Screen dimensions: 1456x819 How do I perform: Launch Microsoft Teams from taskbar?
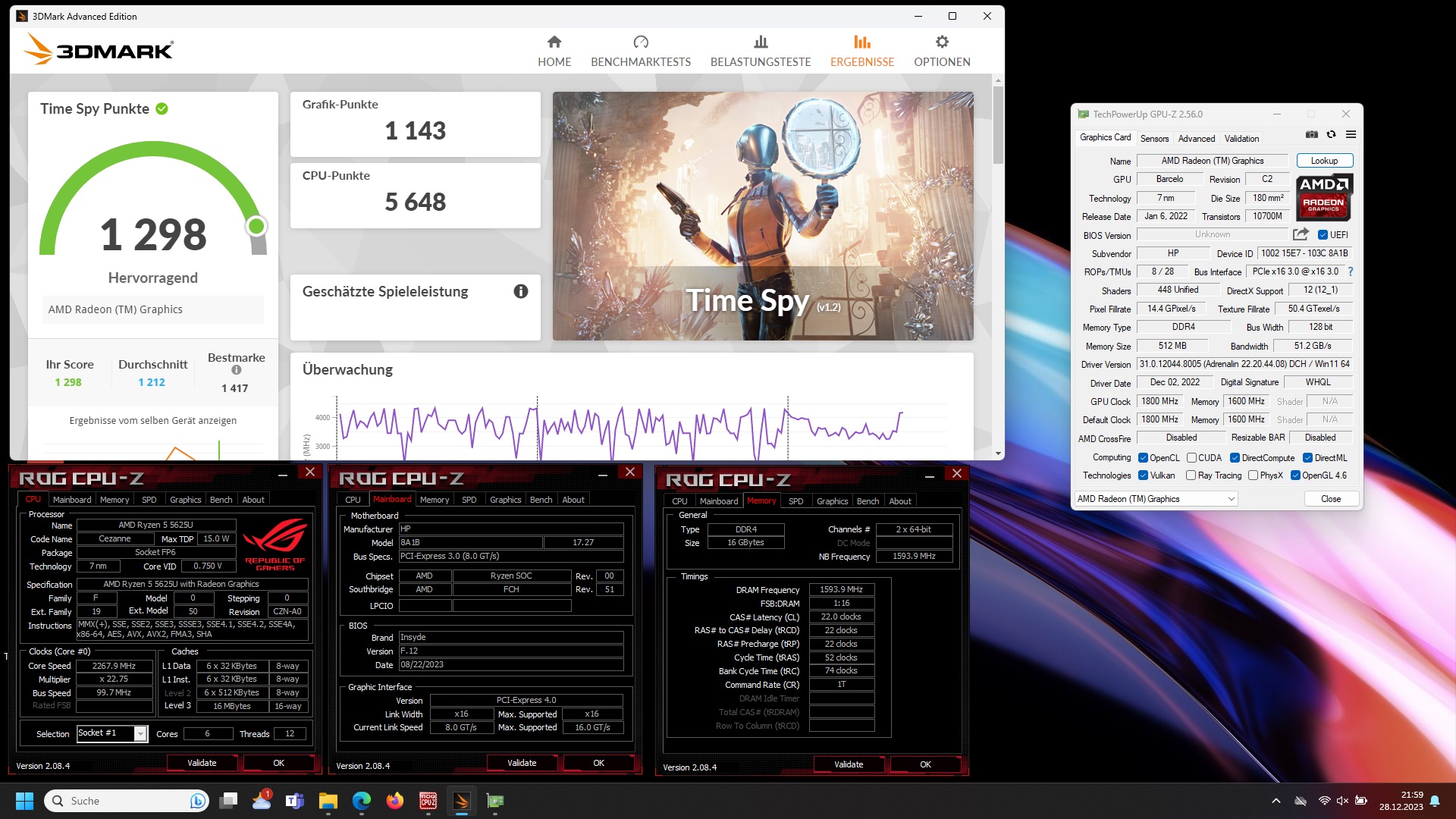[x=294, y=801]
